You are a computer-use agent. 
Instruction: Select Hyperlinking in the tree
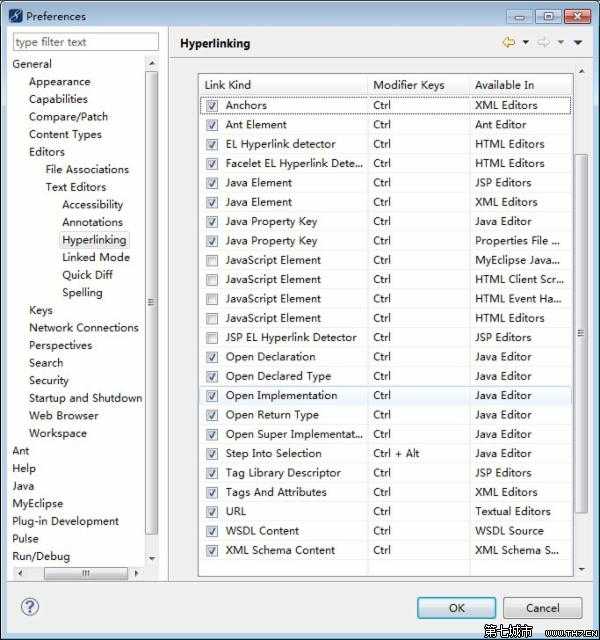[x=94, y=240]
